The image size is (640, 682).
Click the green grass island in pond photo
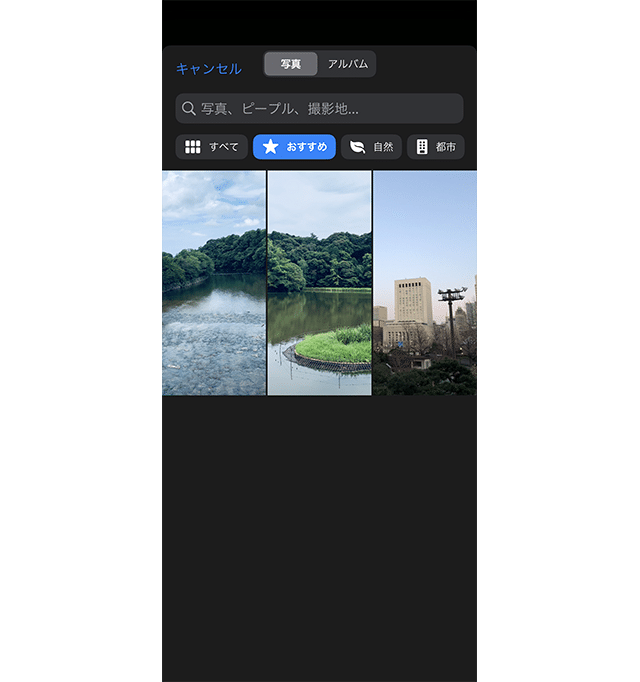coord(335,347)
